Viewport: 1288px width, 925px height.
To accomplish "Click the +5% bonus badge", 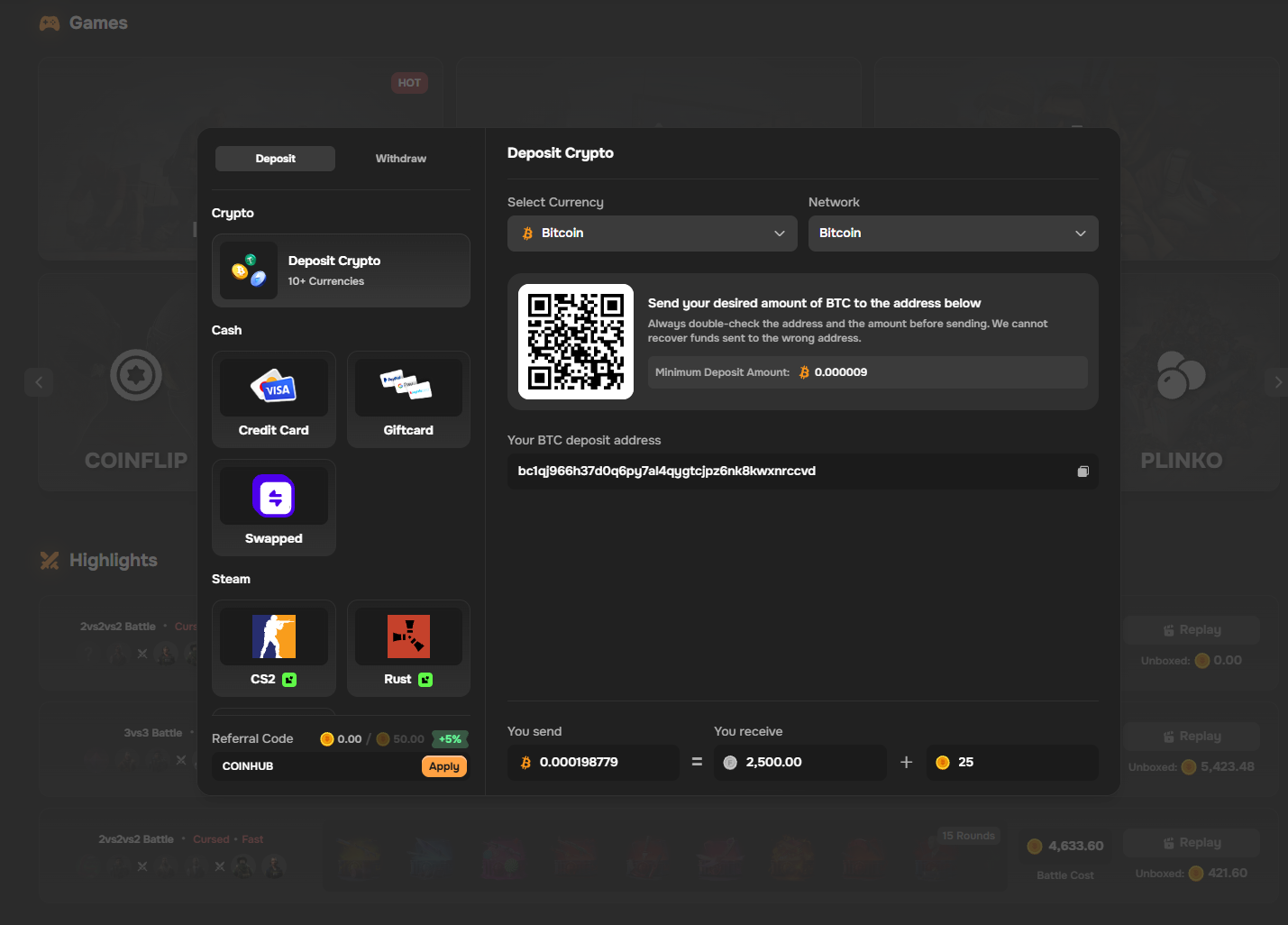I will pyautogui.click(x=450, y=739).
